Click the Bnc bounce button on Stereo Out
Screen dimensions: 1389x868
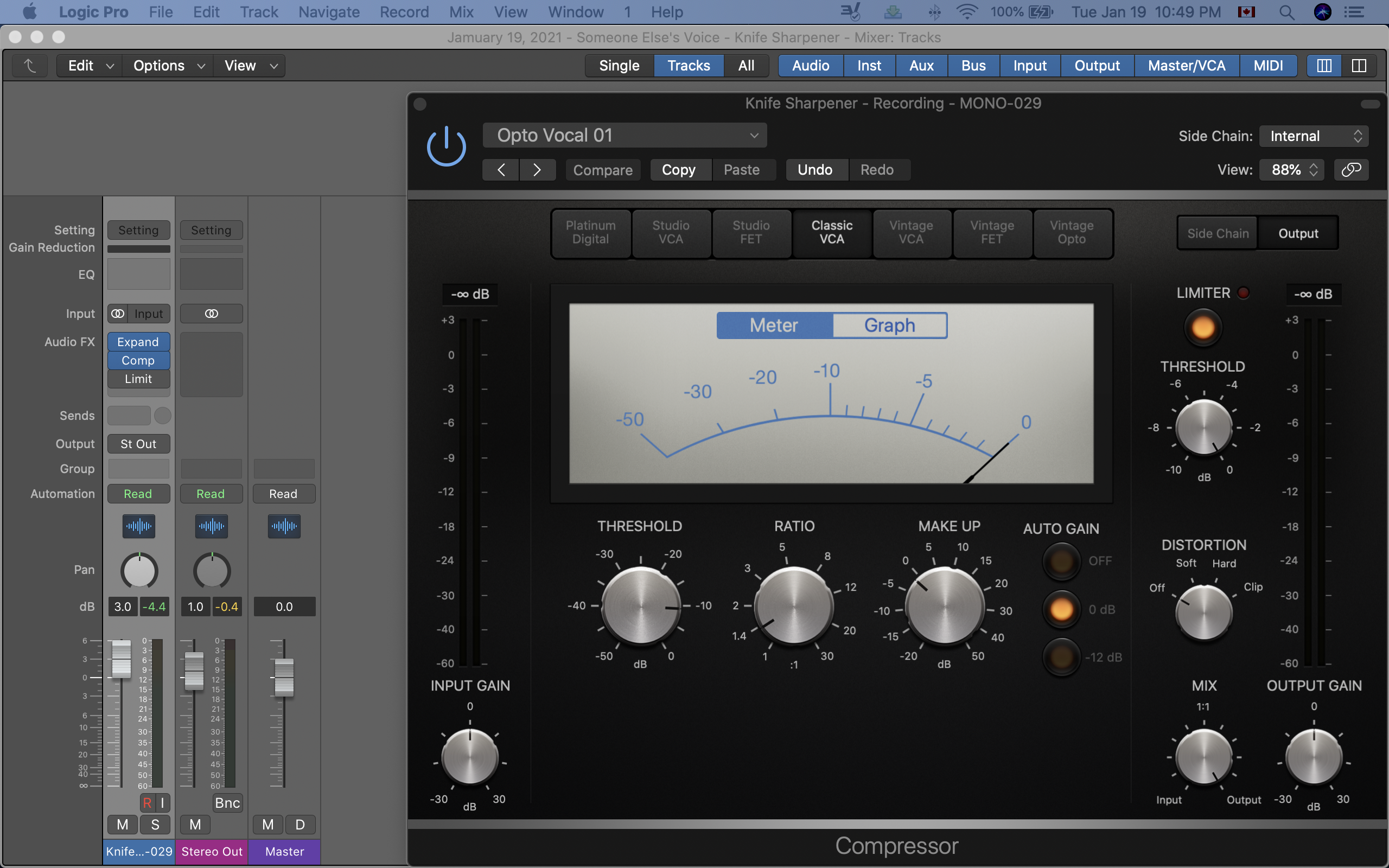pos(227,802)
